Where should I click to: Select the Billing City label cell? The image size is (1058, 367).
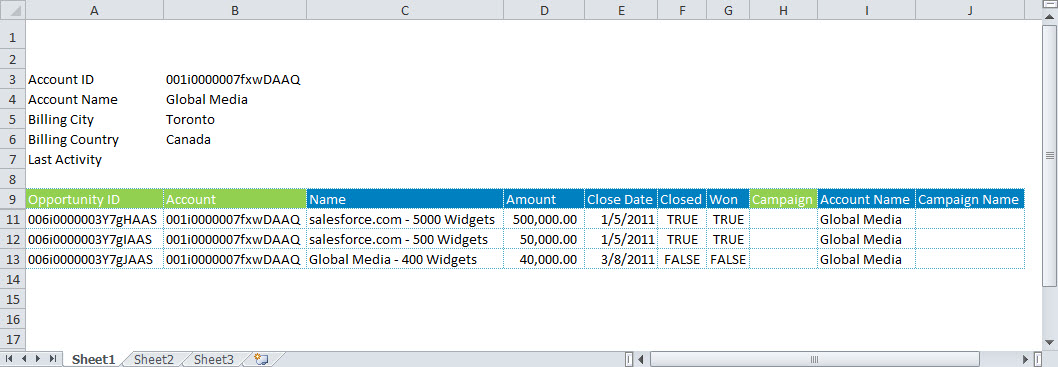(x=94, y=119)
